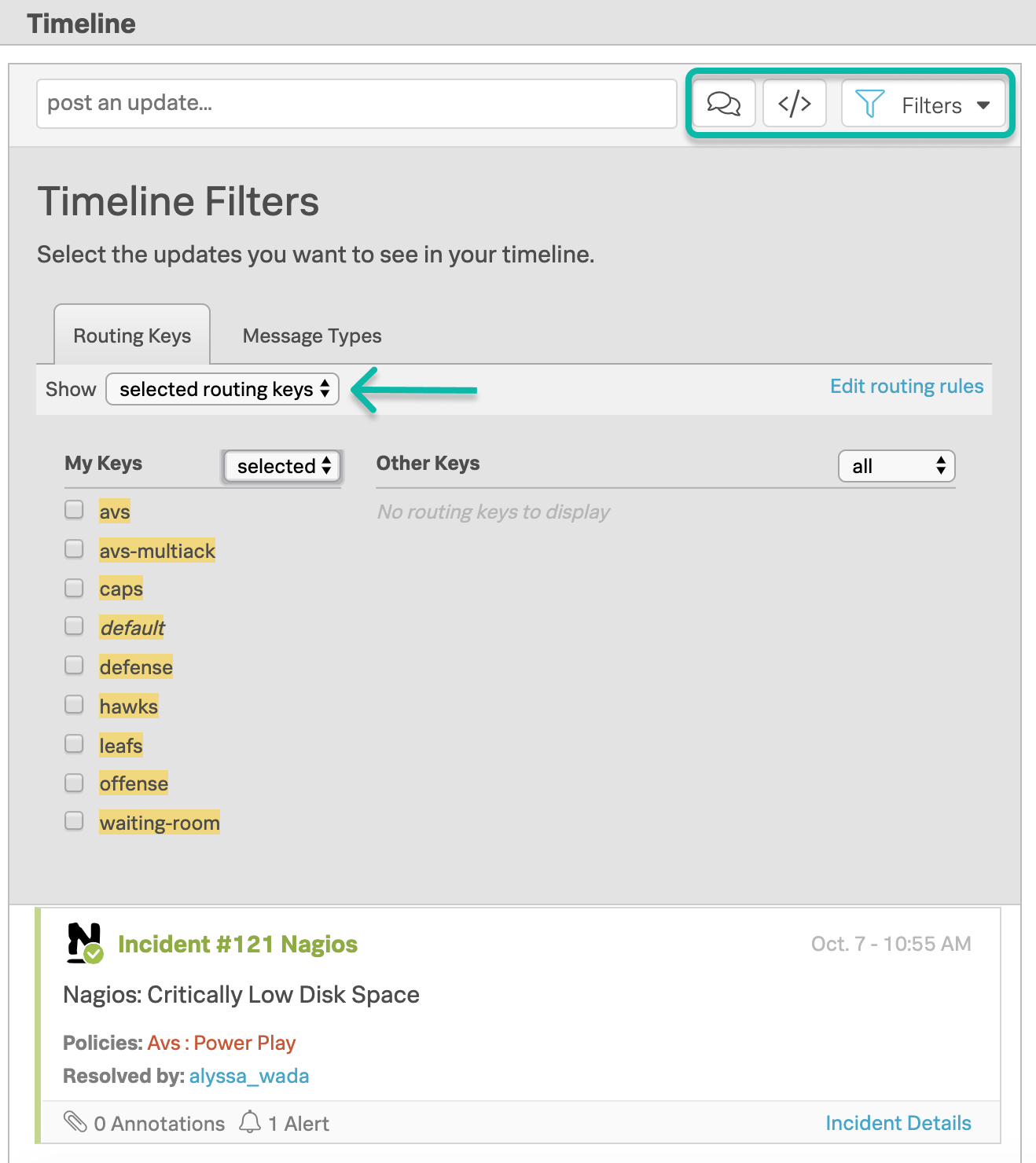Switch to the Message Types tab
1036x1163 pixels.
(311, 336)
